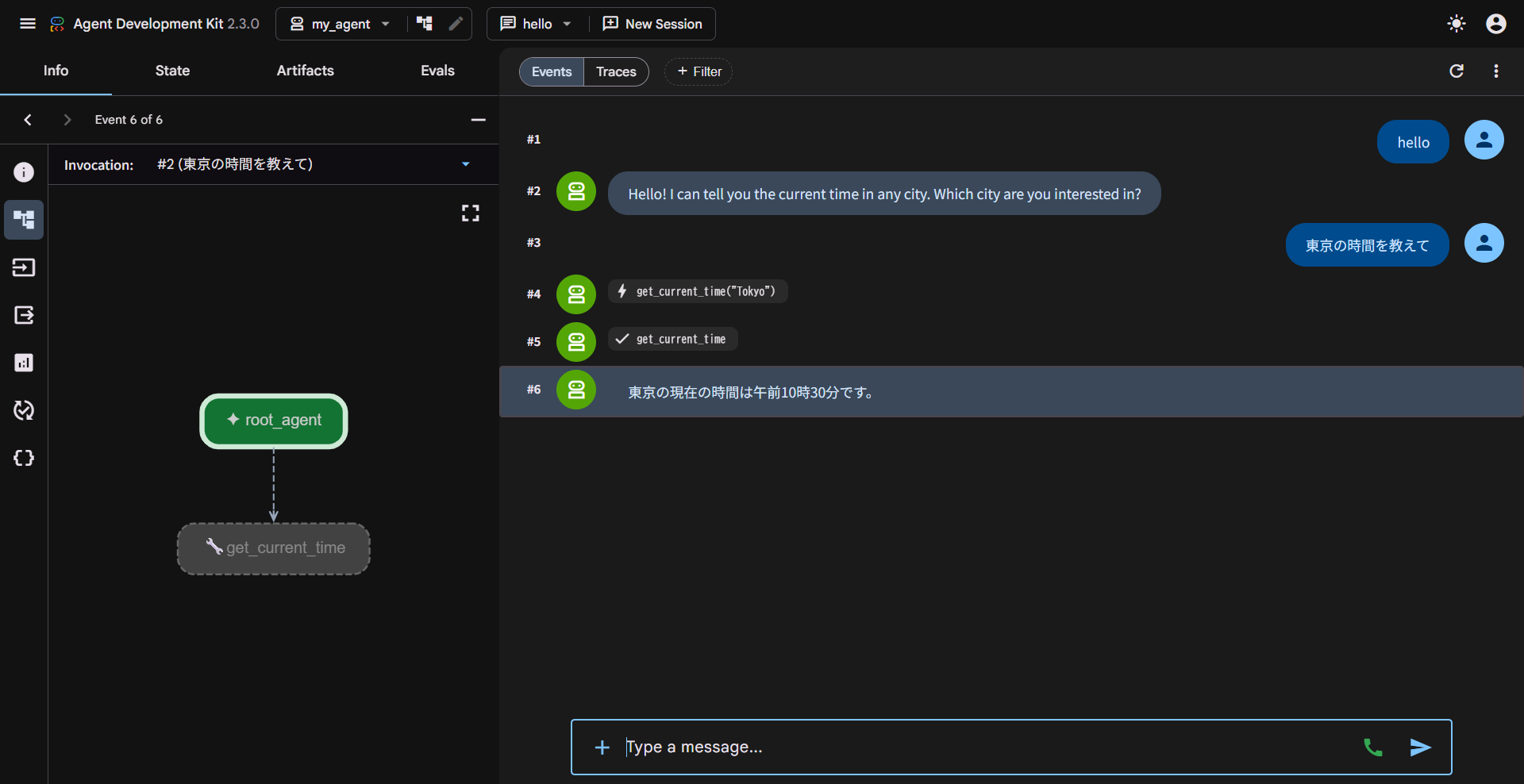Start a voice call with phone icon
The image size is (1524, 784).
click(x=1373, y=747)
